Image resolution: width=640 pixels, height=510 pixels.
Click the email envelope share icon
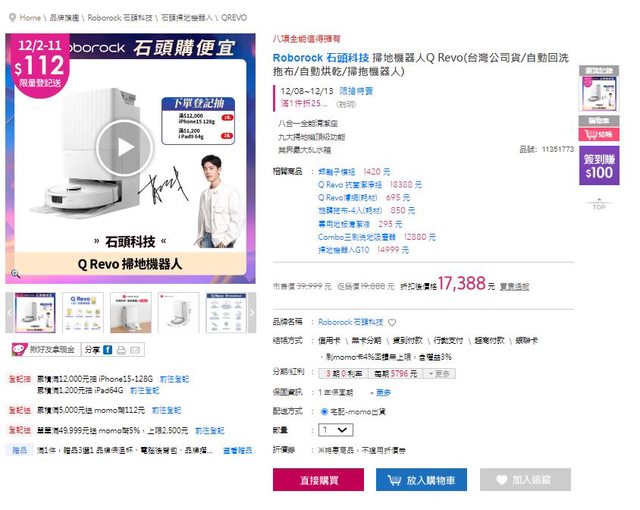[x=135, y=350]
